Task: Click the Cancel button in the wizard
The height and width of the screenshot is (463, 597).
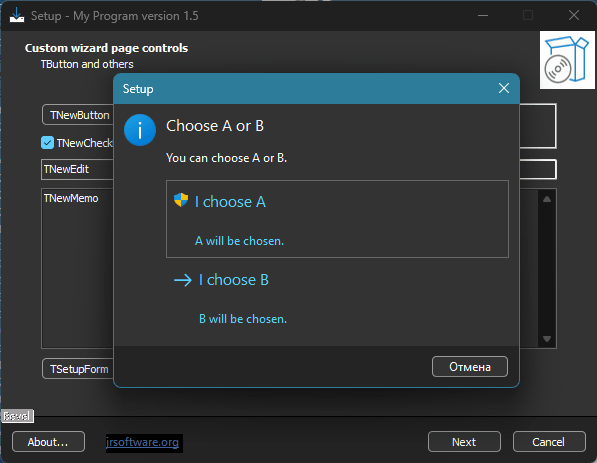Action: [x=549, y=442]
